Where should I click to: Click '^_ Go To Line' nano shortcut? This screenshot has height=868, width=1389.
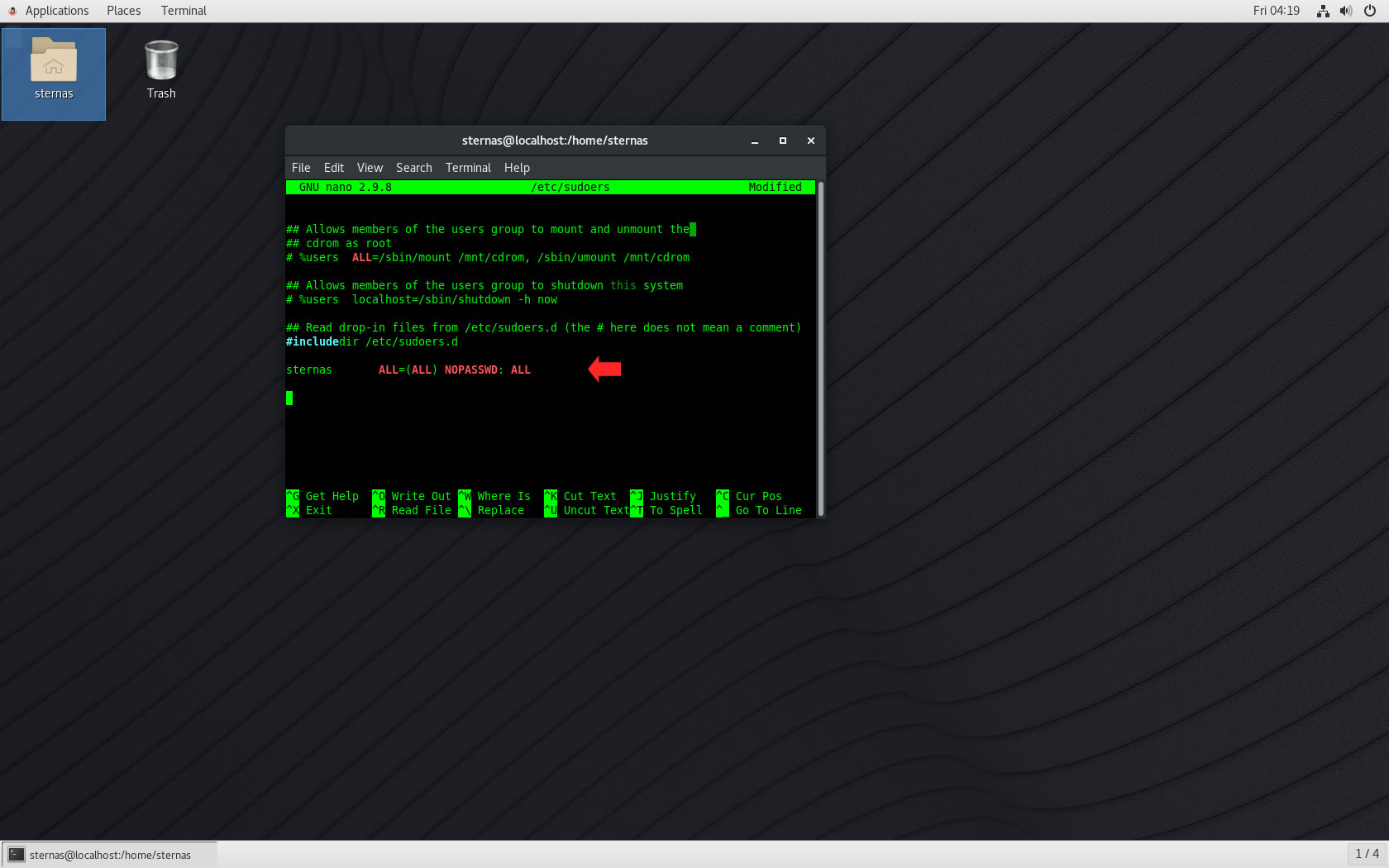(x=759, y=511)
